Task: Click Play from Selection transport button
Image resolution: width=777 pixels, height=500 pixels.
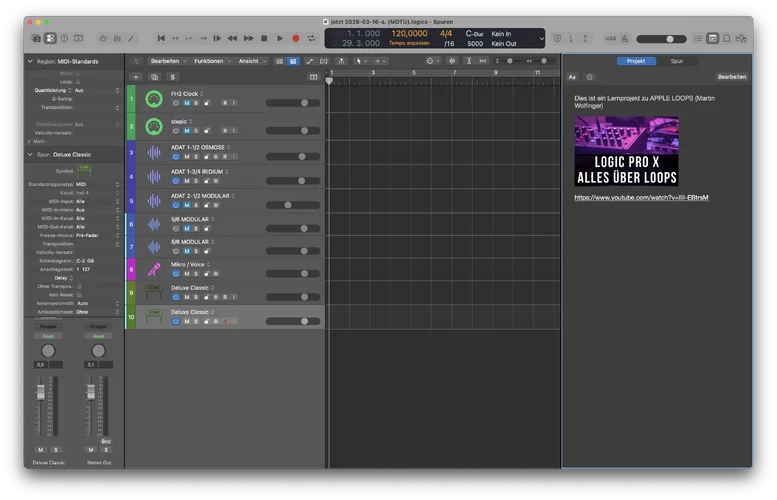Action: 217,38
